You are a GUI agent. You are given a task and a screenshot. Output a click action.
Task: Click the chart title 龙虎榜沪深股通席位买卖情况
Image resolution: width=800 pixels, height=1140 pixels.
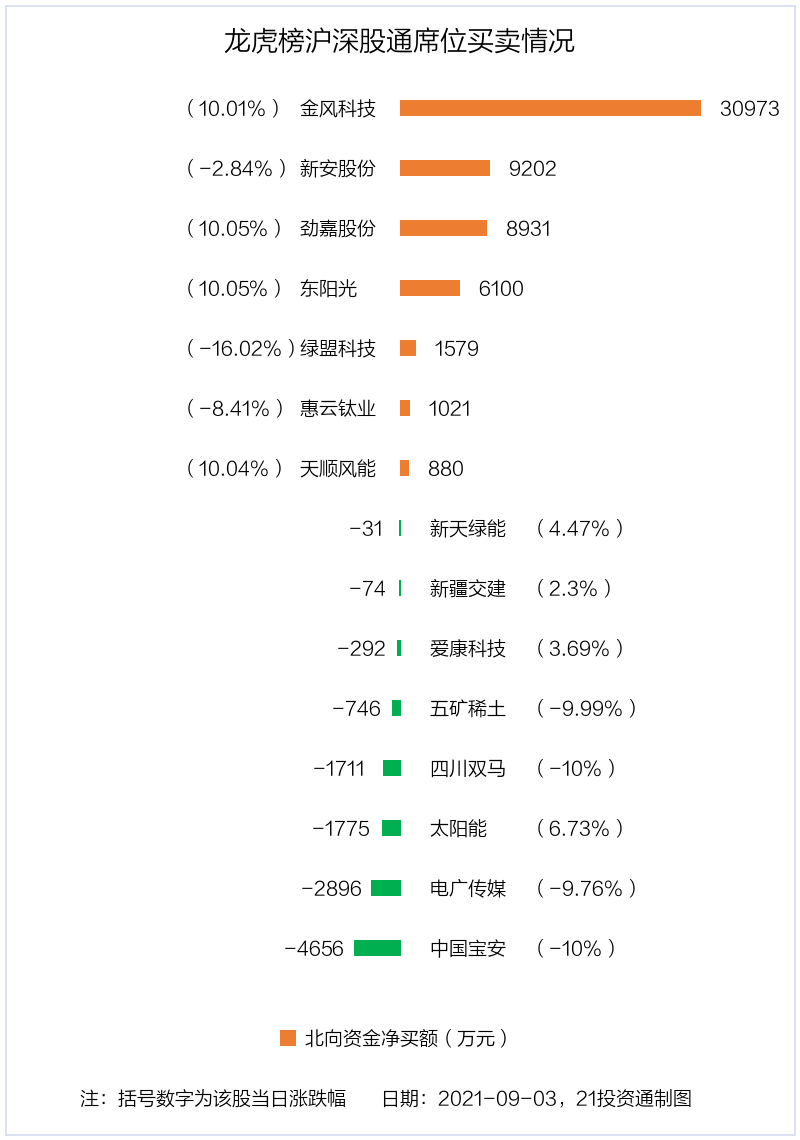[400, 42]
